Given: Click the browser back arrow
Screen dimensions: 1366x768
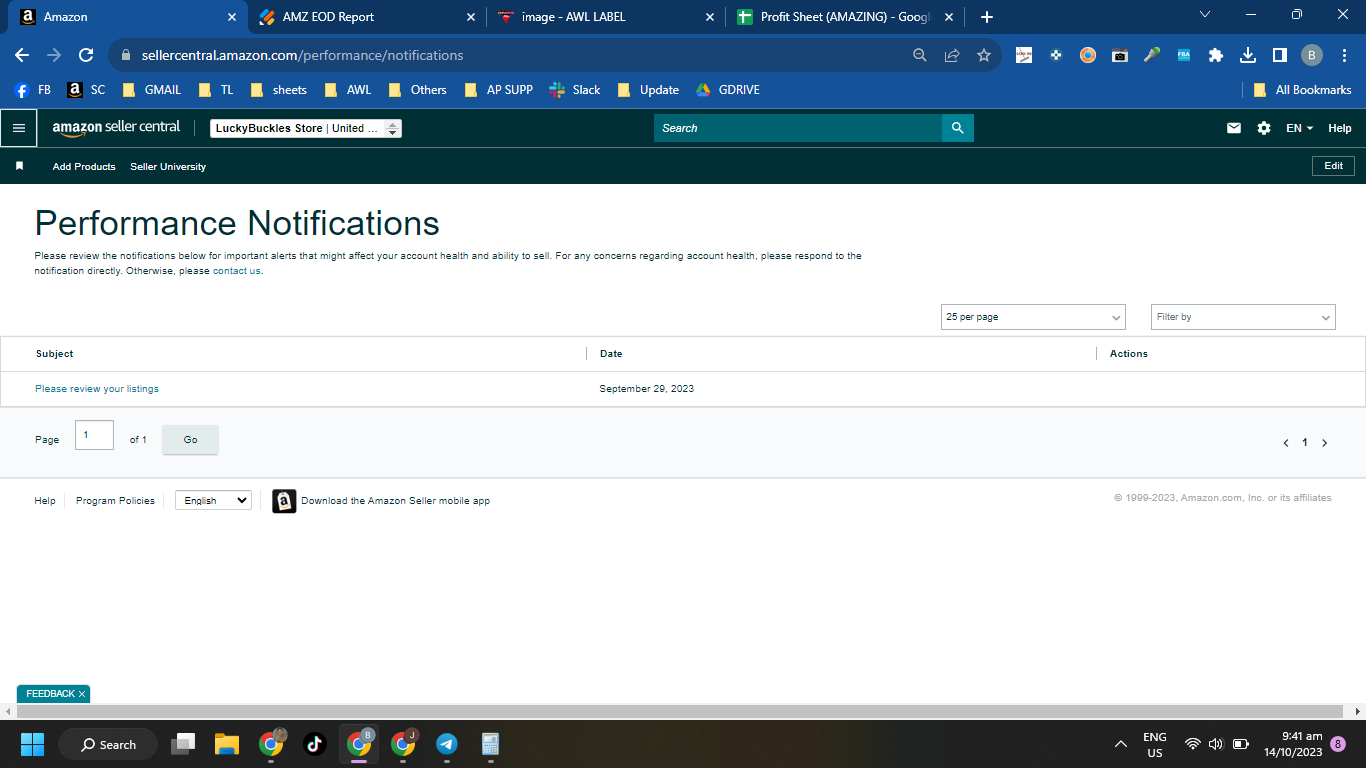Looking at the screenshot, I should (x=22, y=56).
